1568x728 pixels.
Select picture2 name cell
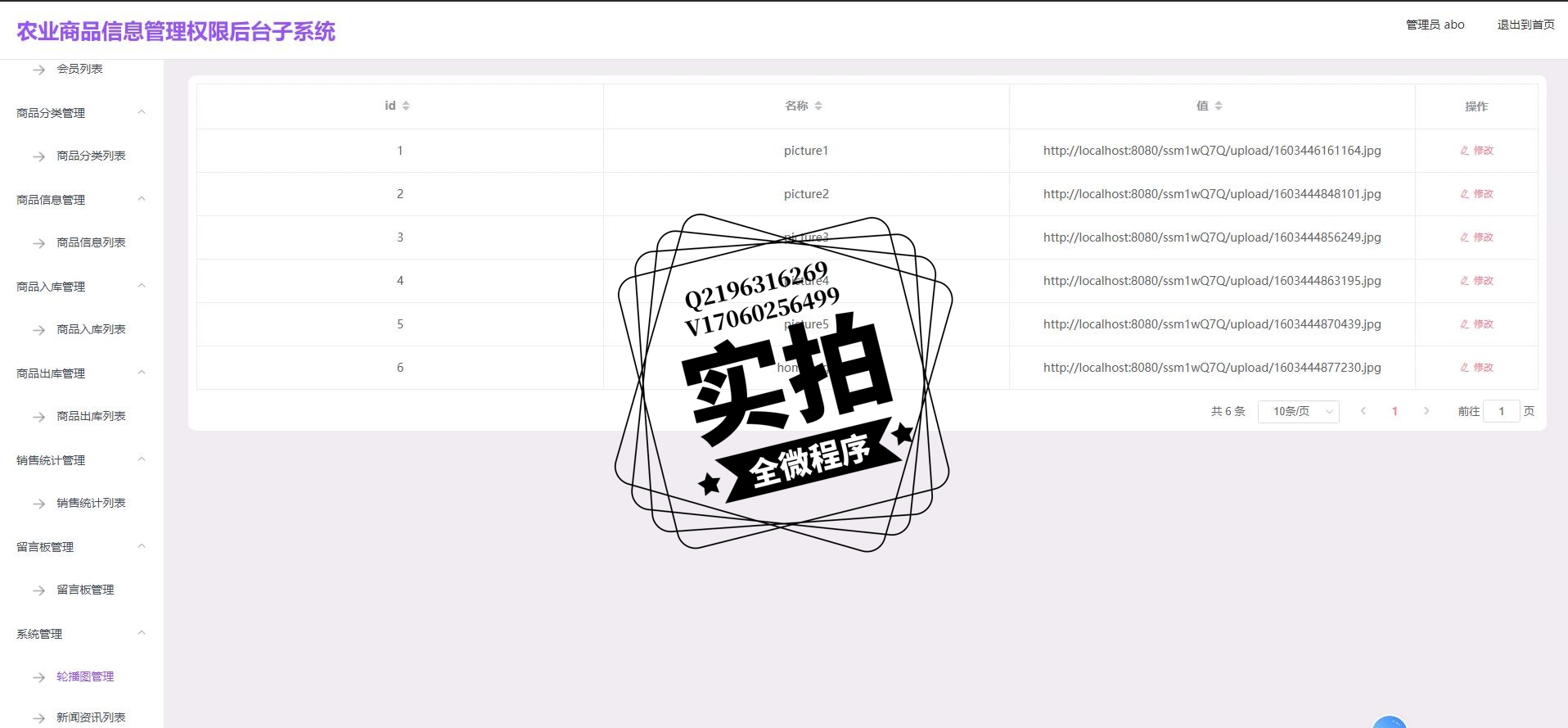[x=806, y=194]
